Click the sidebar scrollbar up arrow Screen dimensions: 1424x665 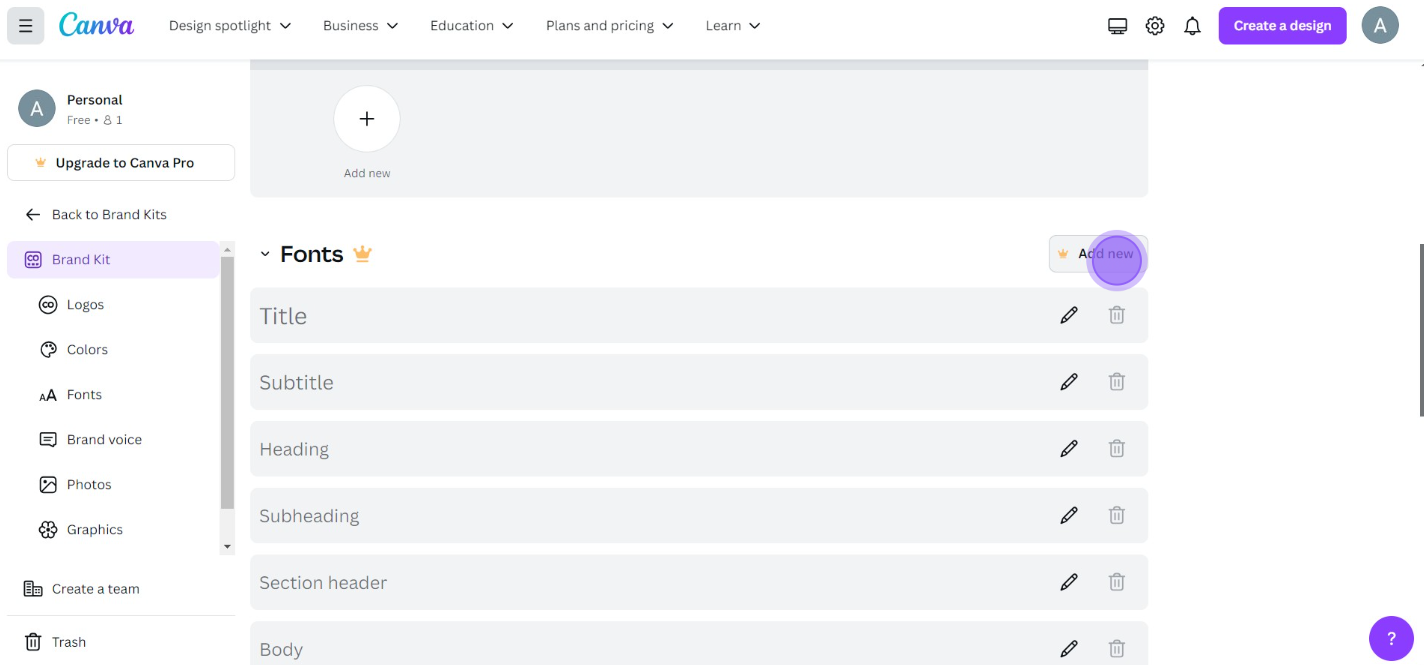click(x=227, y=248)
